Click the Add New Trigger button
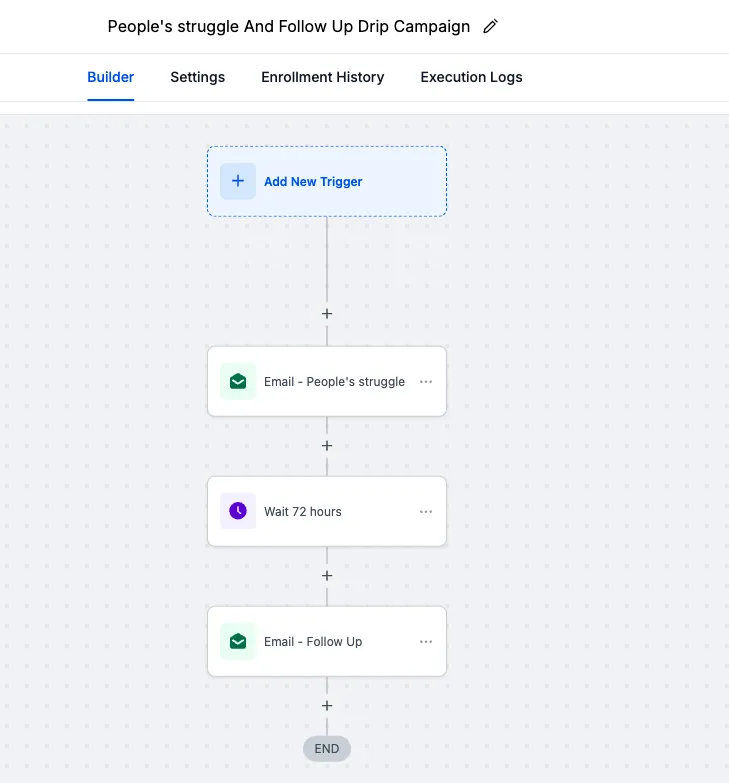Image resolution: width=729 pixels, height=783 pixels. point(313,182)
